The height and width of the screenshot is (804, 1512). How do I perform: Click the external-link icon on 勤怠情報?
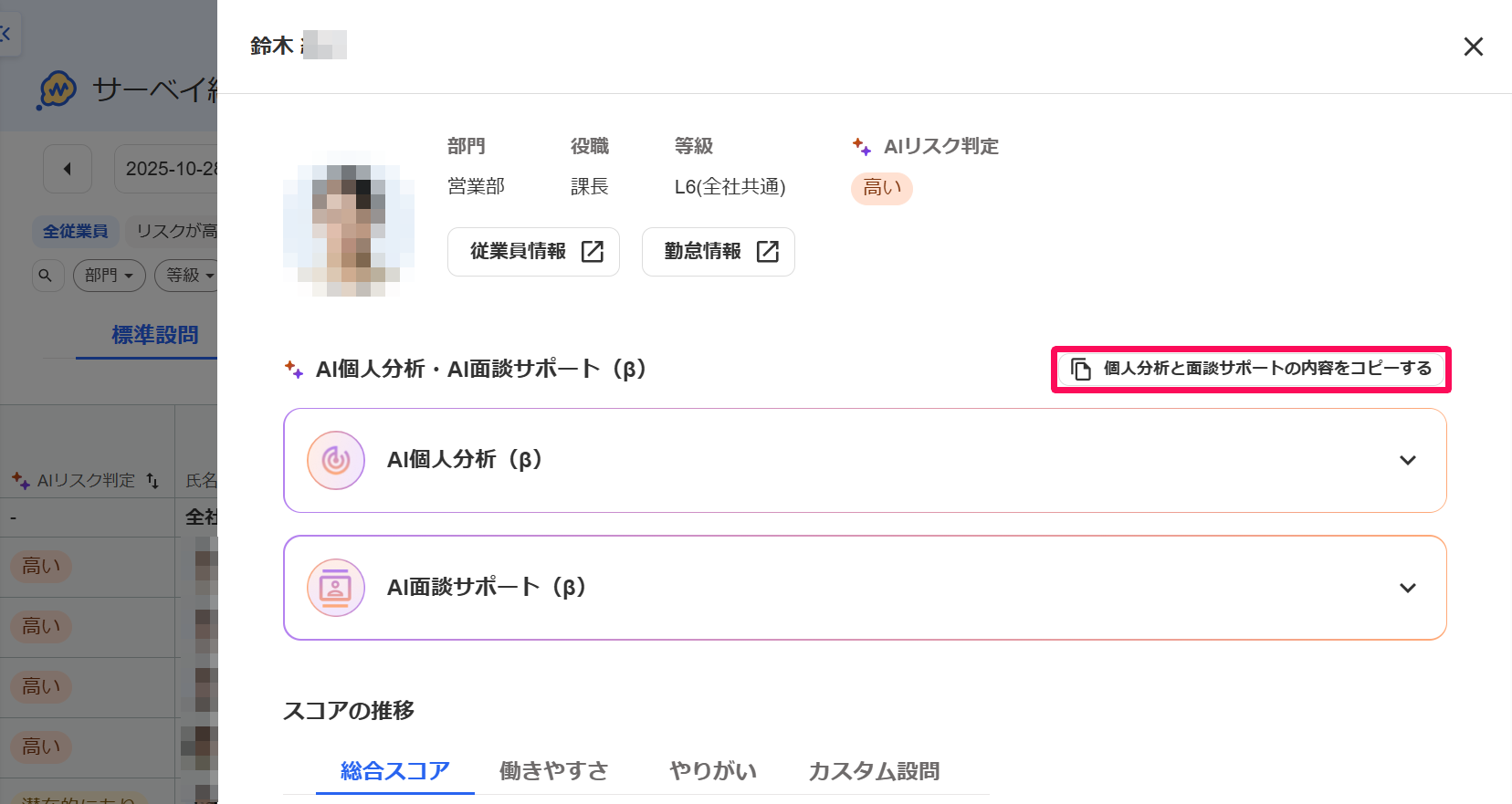tap(768, 252)
